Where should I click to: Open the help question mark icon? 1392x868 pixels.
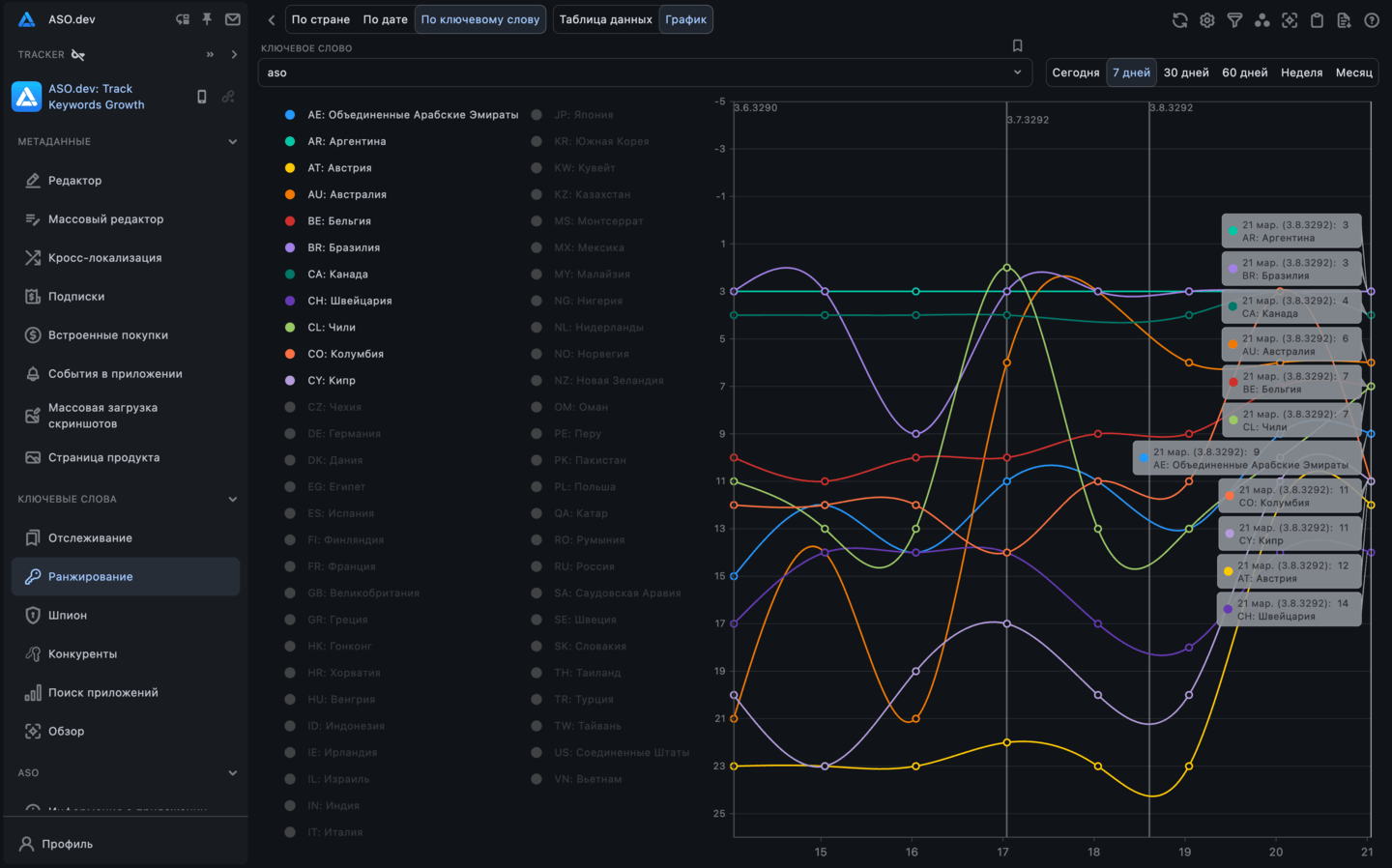(x=1371, y=20)
